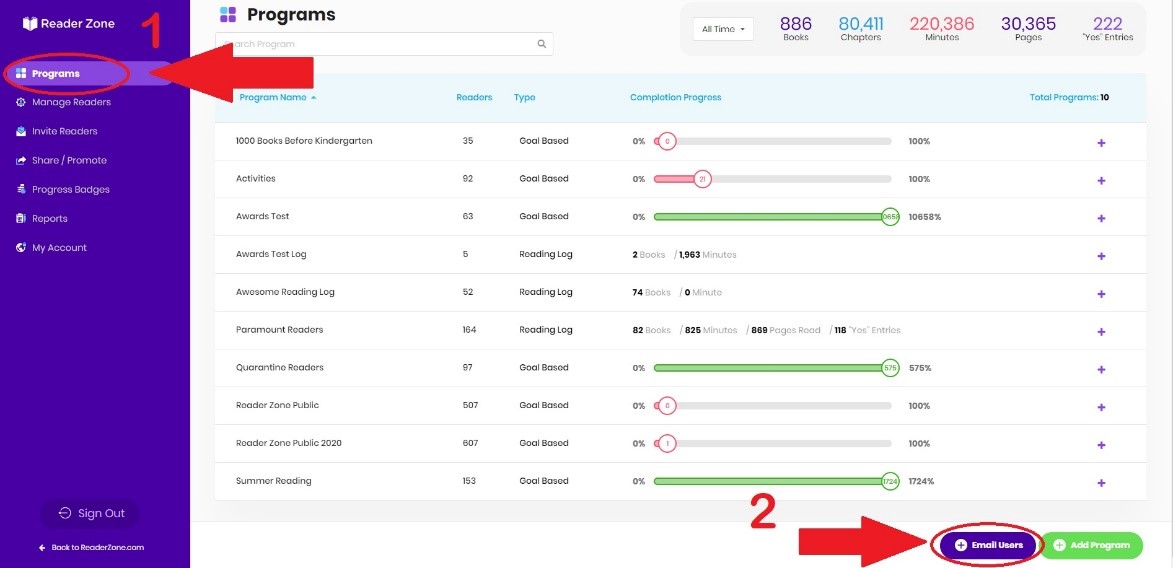
Task: Open Reports in the sidebar
Action: [x=50, y=219]
